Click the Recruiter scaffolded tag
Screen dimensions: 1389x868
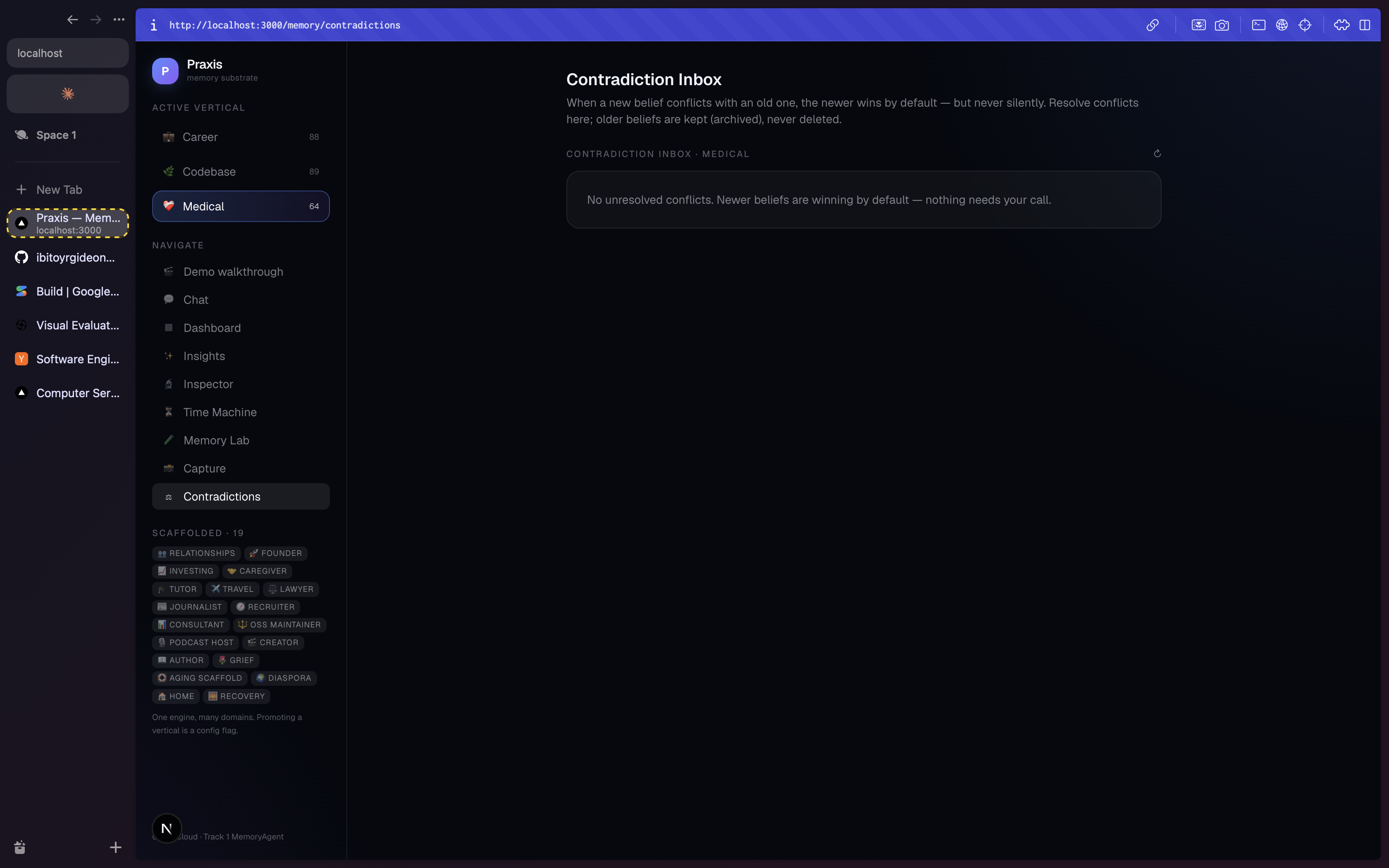pyautogui.click(x=265, y=607)
